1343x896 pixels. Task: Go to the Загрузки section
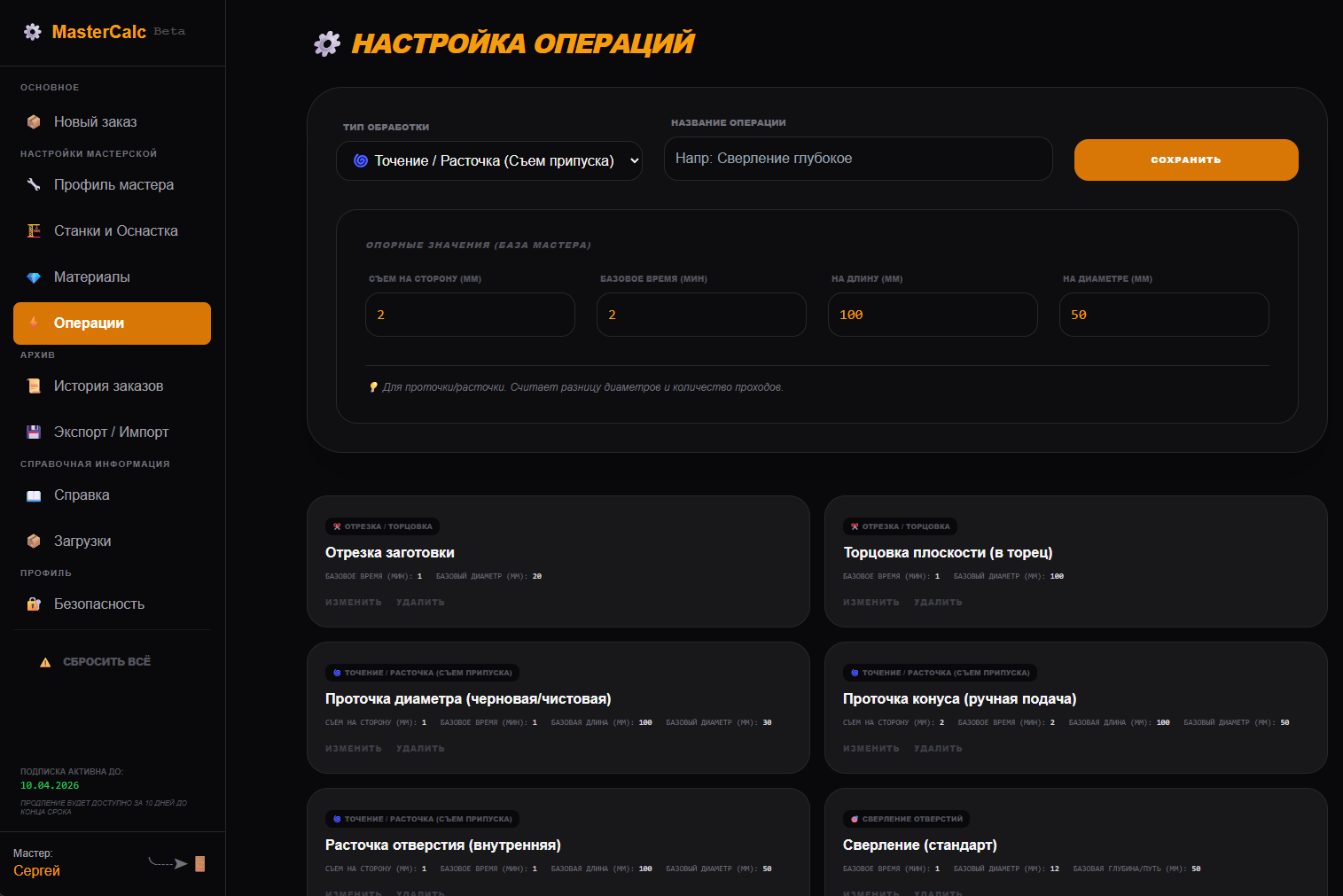(82, 541)
